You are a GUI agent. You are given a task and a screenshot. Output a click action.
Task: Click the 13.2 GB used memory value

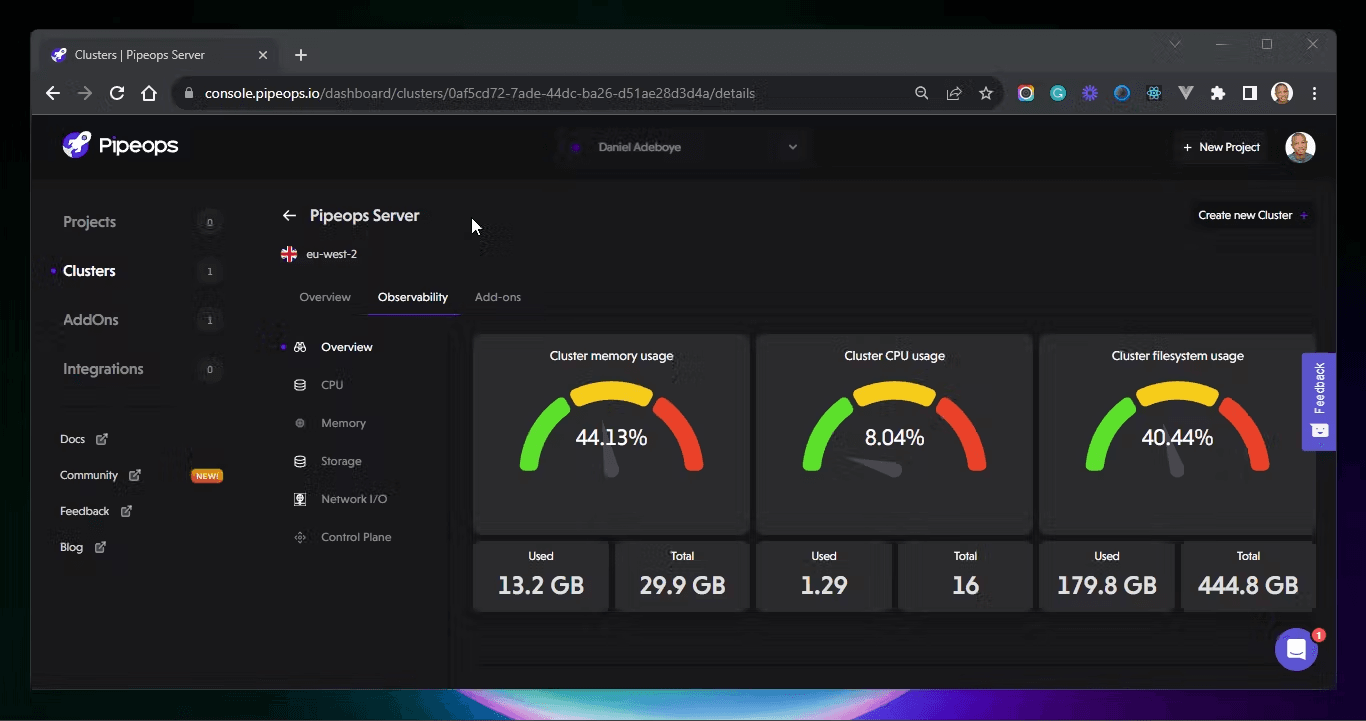[x=541, y=586]
